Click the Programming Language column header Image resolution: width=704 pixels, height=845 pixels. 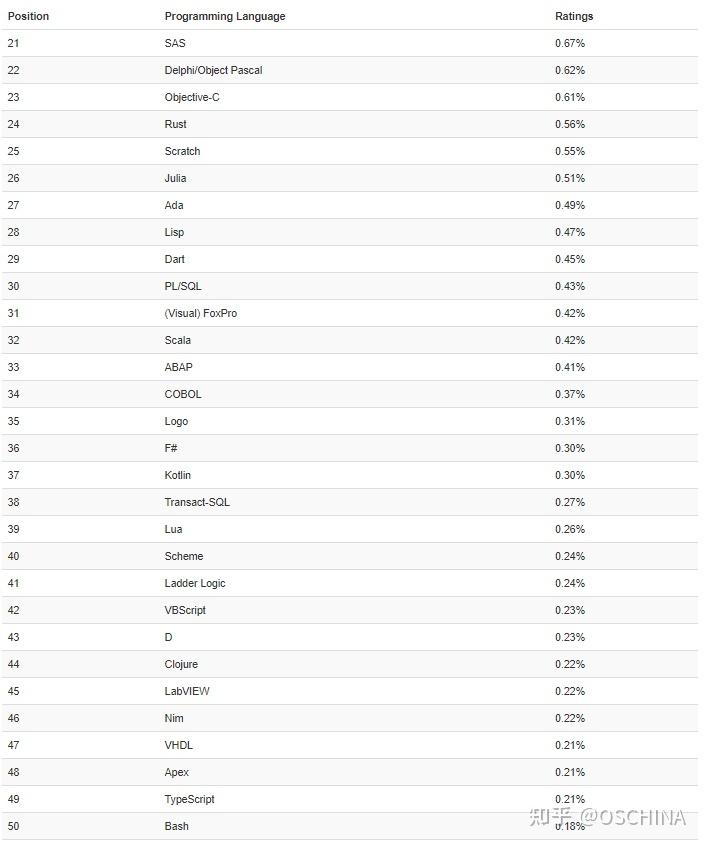point(224,16)
